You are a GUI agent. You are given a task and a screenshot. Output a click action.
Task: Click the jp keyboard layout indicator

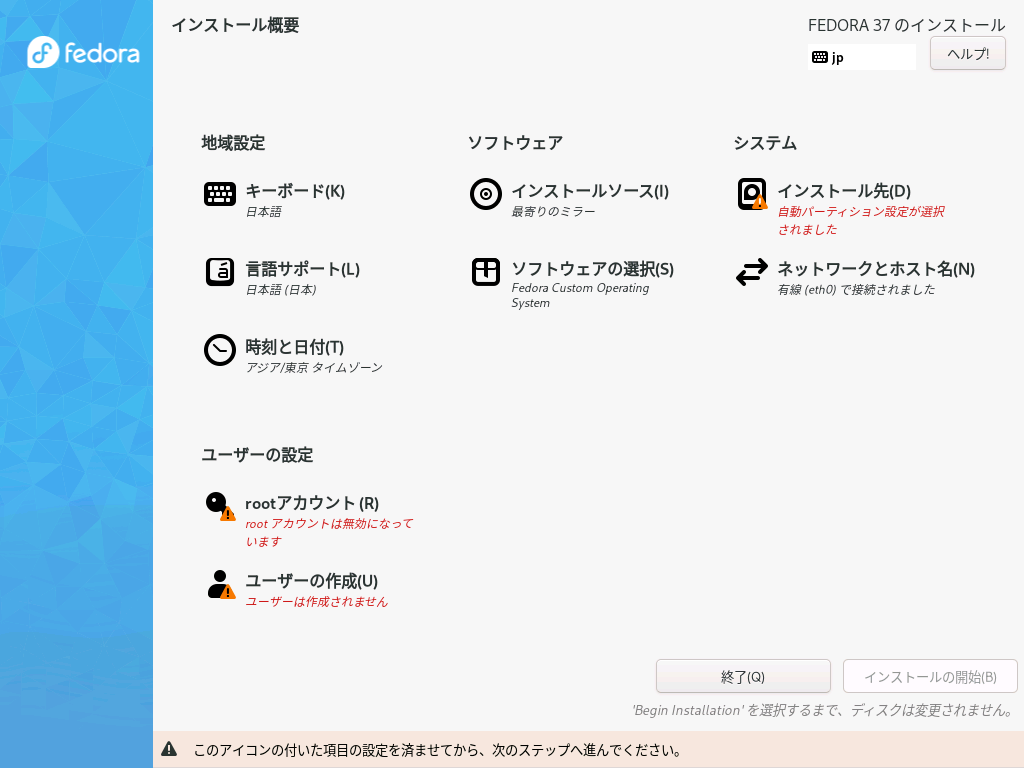pos(861,57)
